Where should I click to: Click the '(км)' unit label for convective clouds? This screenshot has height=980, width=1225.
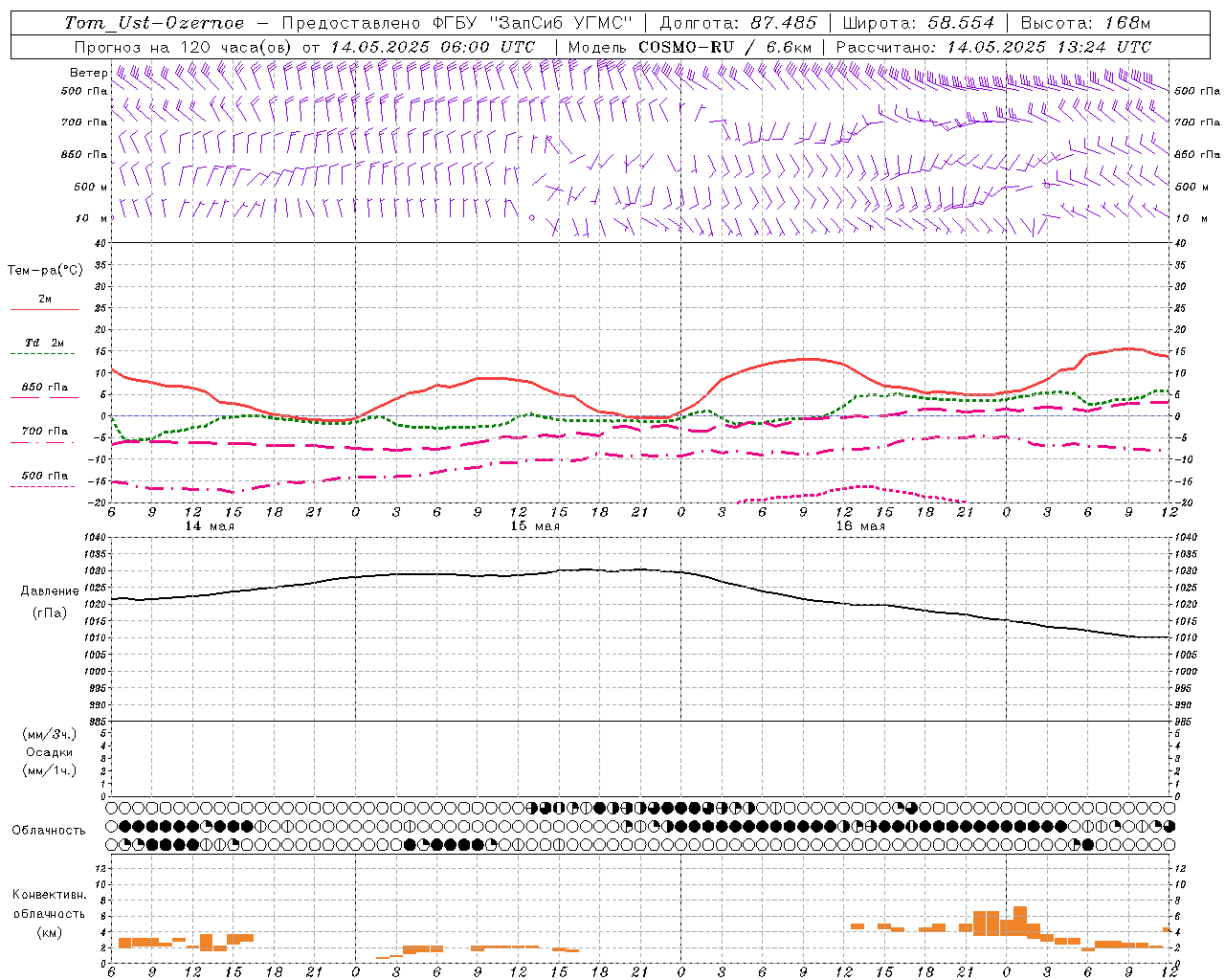51,931
